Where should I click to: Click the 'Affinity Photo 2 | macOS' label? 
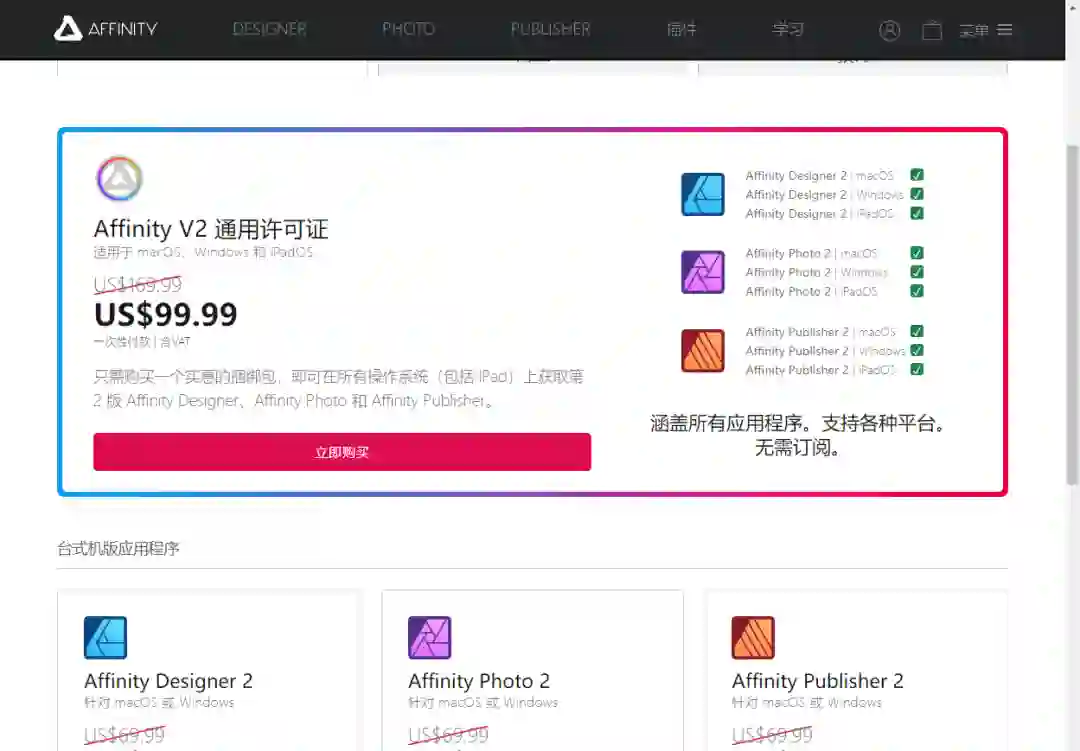click(x=811, y=254)
